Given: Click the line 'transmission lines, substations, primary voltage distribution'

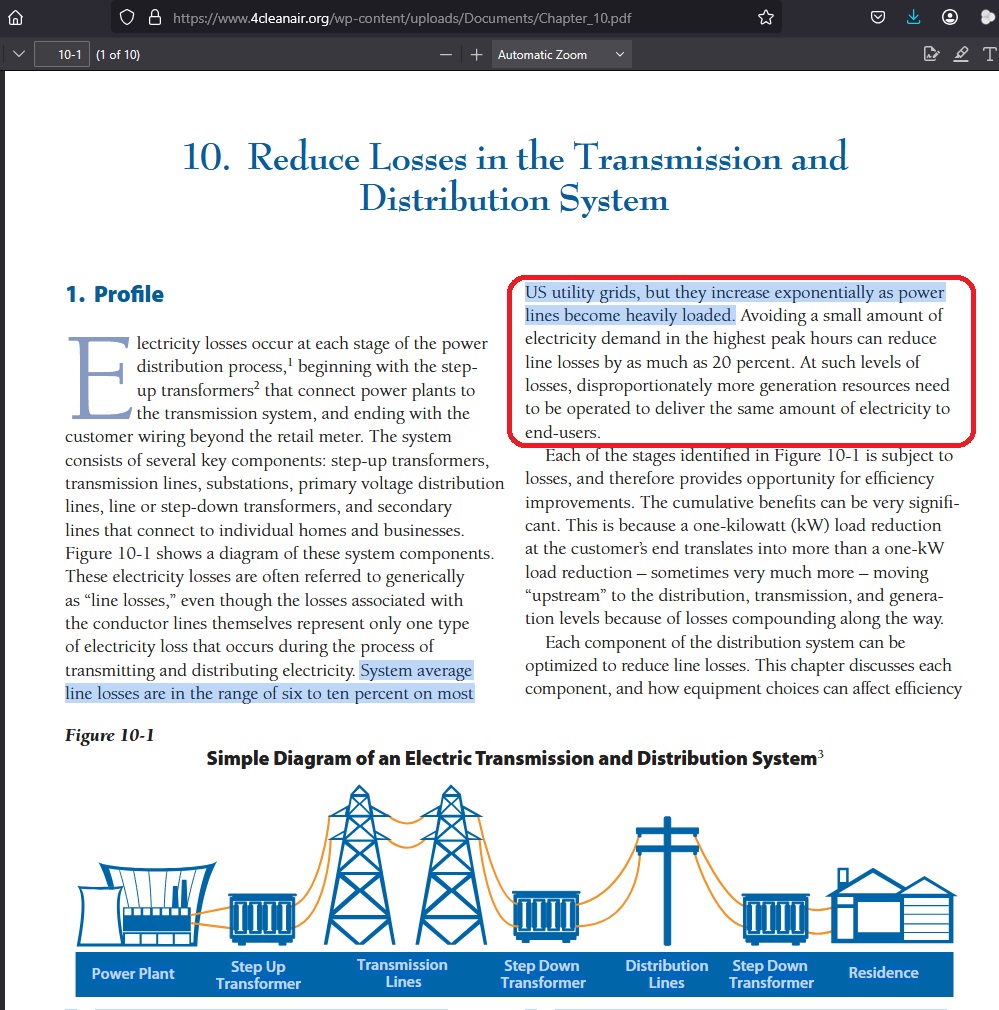Looking at the screenshot, I should click(285, 483).
